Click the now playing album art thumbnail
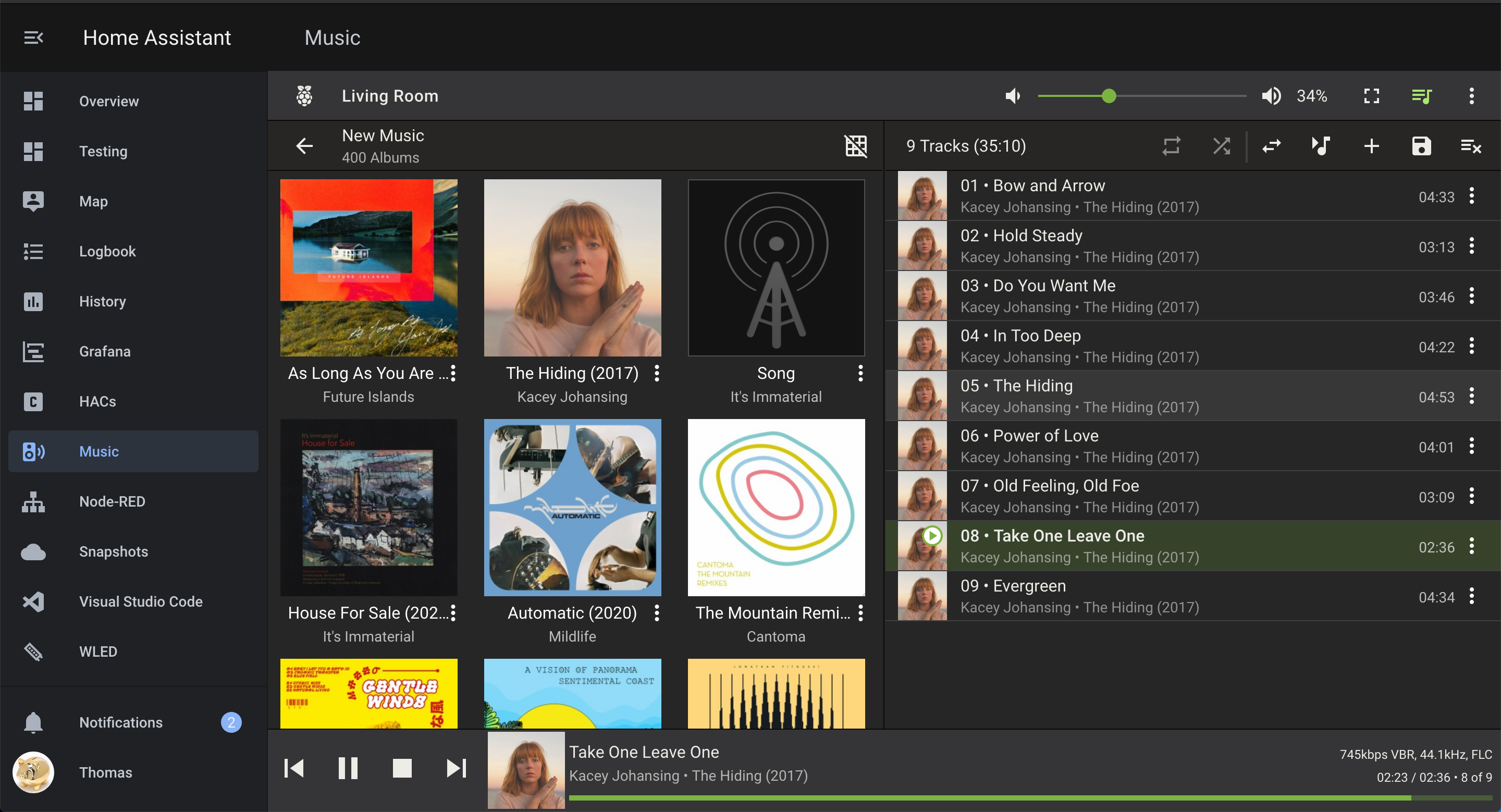Image resolution: width=1501 pixels, height=812 pixels. pyautogui.click(x=526, y=770)
